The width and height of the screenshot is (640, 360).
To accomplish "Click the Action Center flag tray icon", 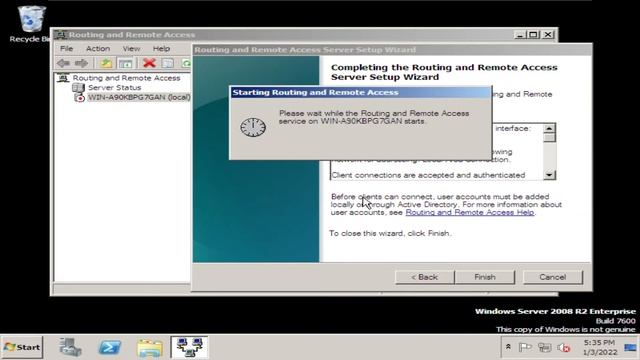I will pyautogui.click(x=525, y=347).
